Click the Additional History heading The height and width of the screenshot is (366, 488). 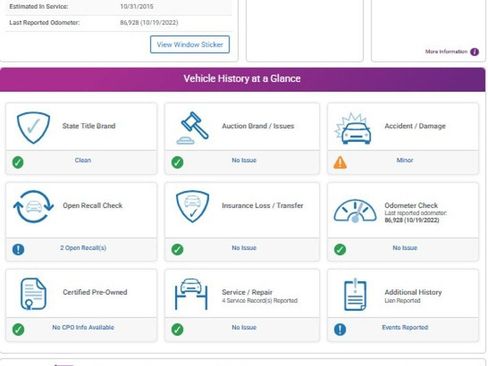pos(413,292)
